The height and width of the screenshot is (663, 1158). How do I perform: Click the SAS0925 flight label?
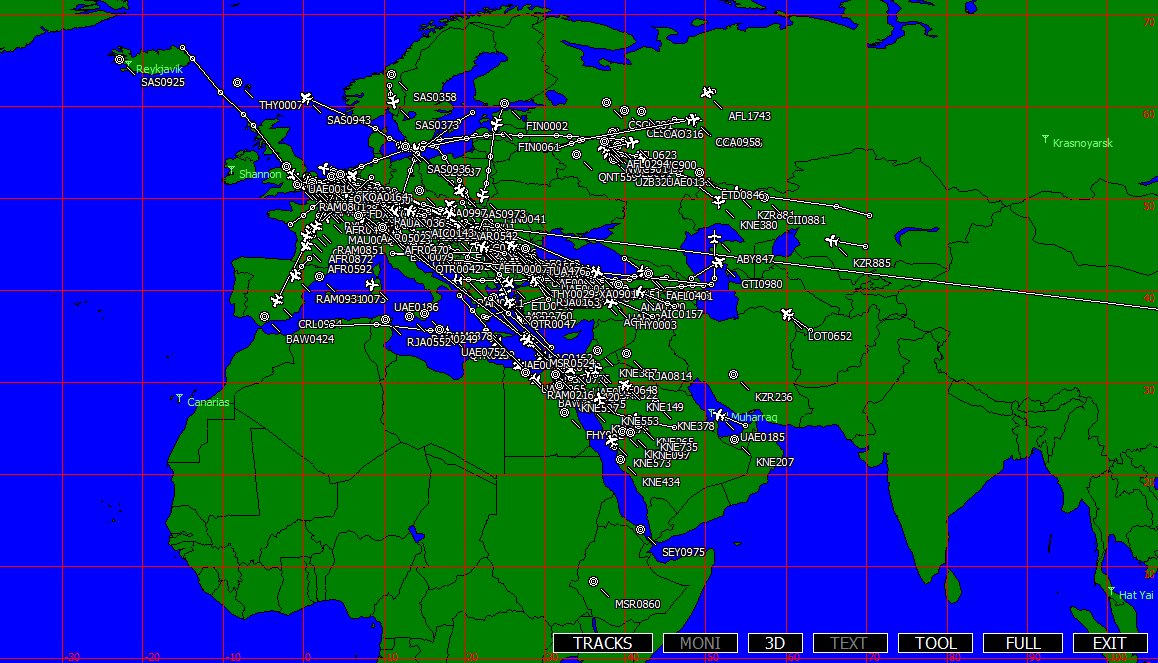click(163, 82)
